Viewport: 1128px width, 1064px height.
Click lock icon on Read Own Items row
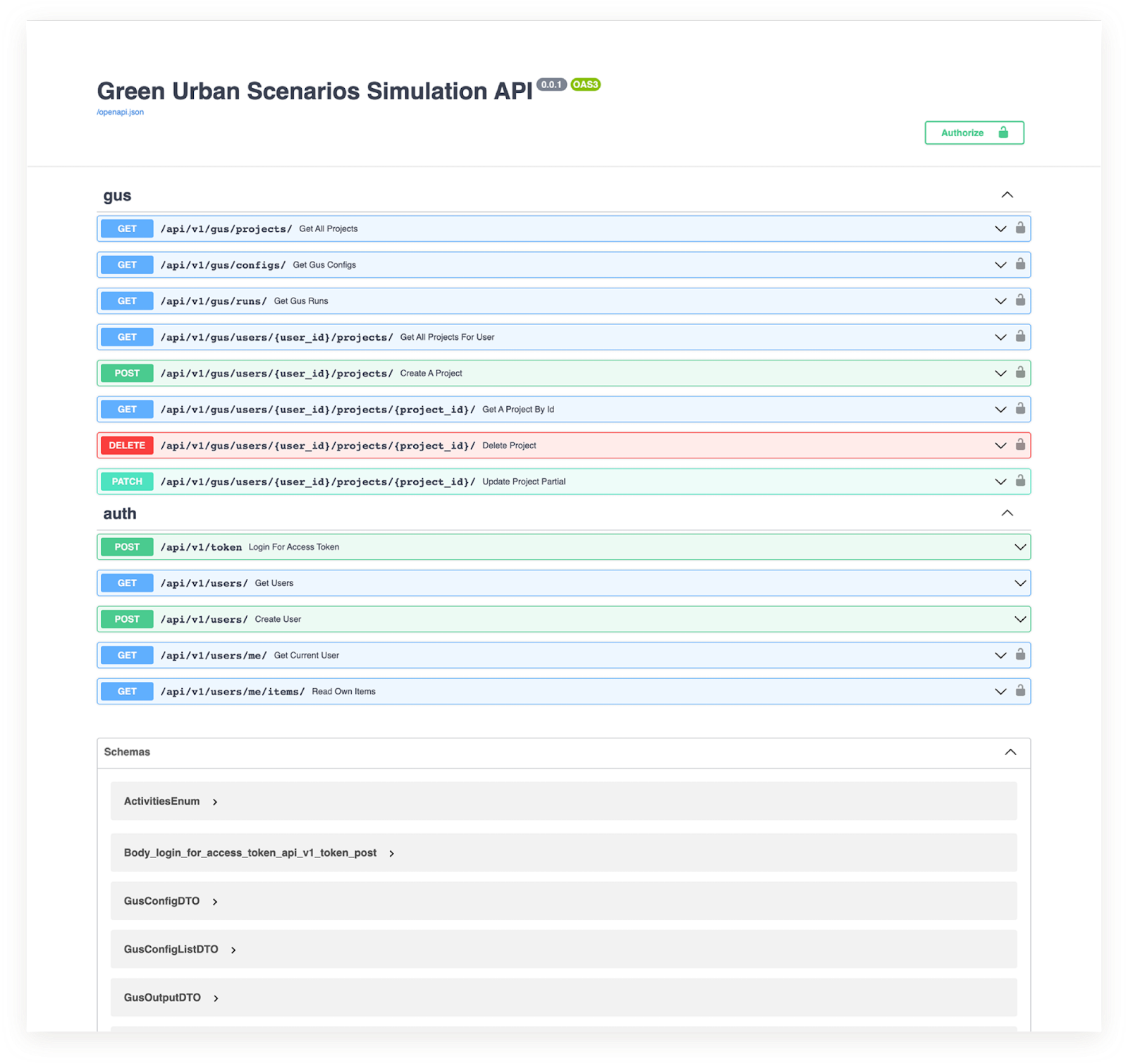(x=1020, y=690)
